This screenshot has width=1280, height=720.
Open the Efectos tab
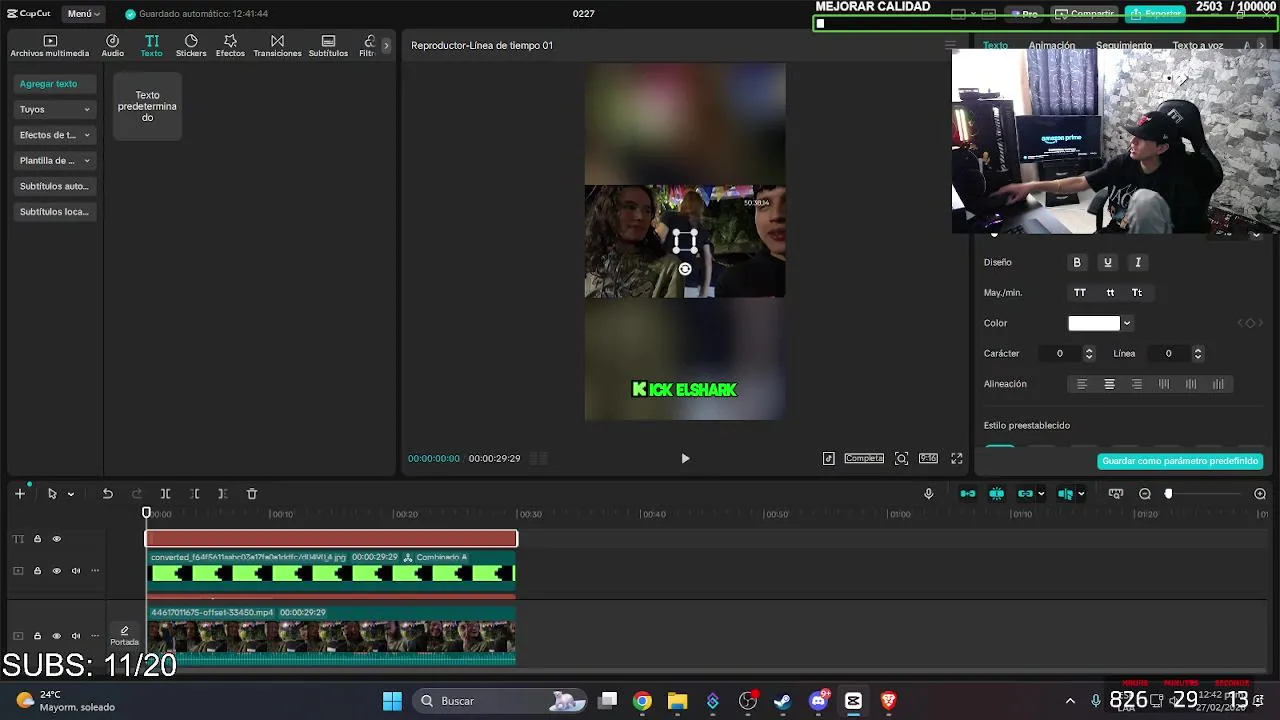point(230,46)
